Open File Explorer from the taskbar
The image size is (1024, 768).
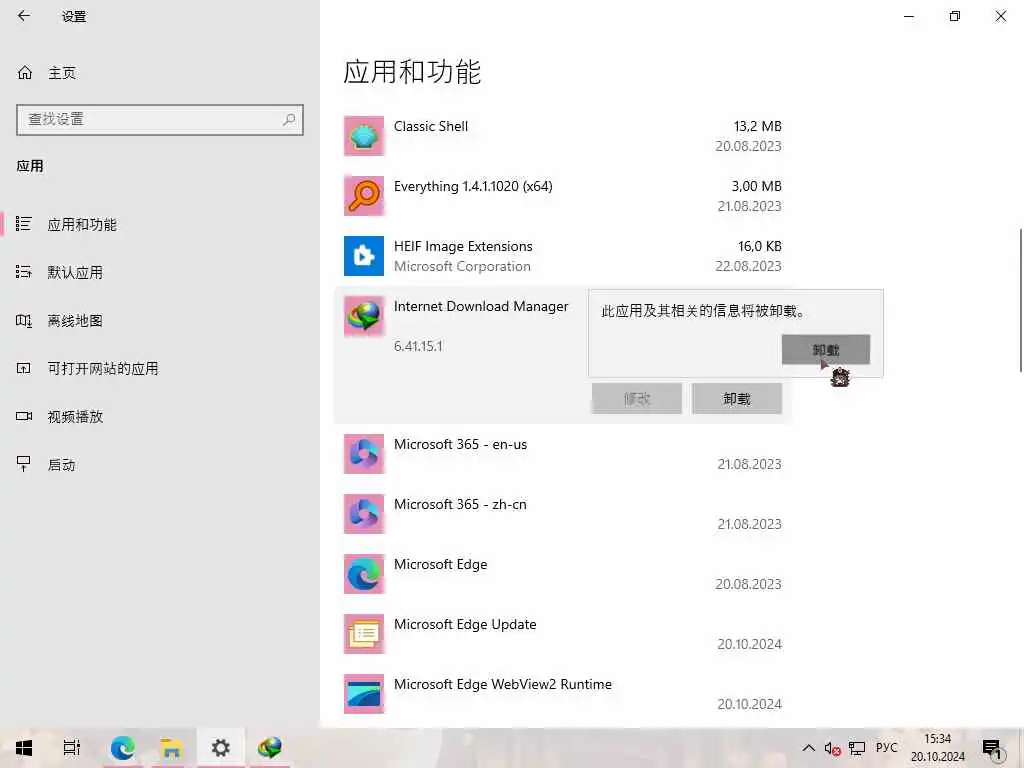171,748
